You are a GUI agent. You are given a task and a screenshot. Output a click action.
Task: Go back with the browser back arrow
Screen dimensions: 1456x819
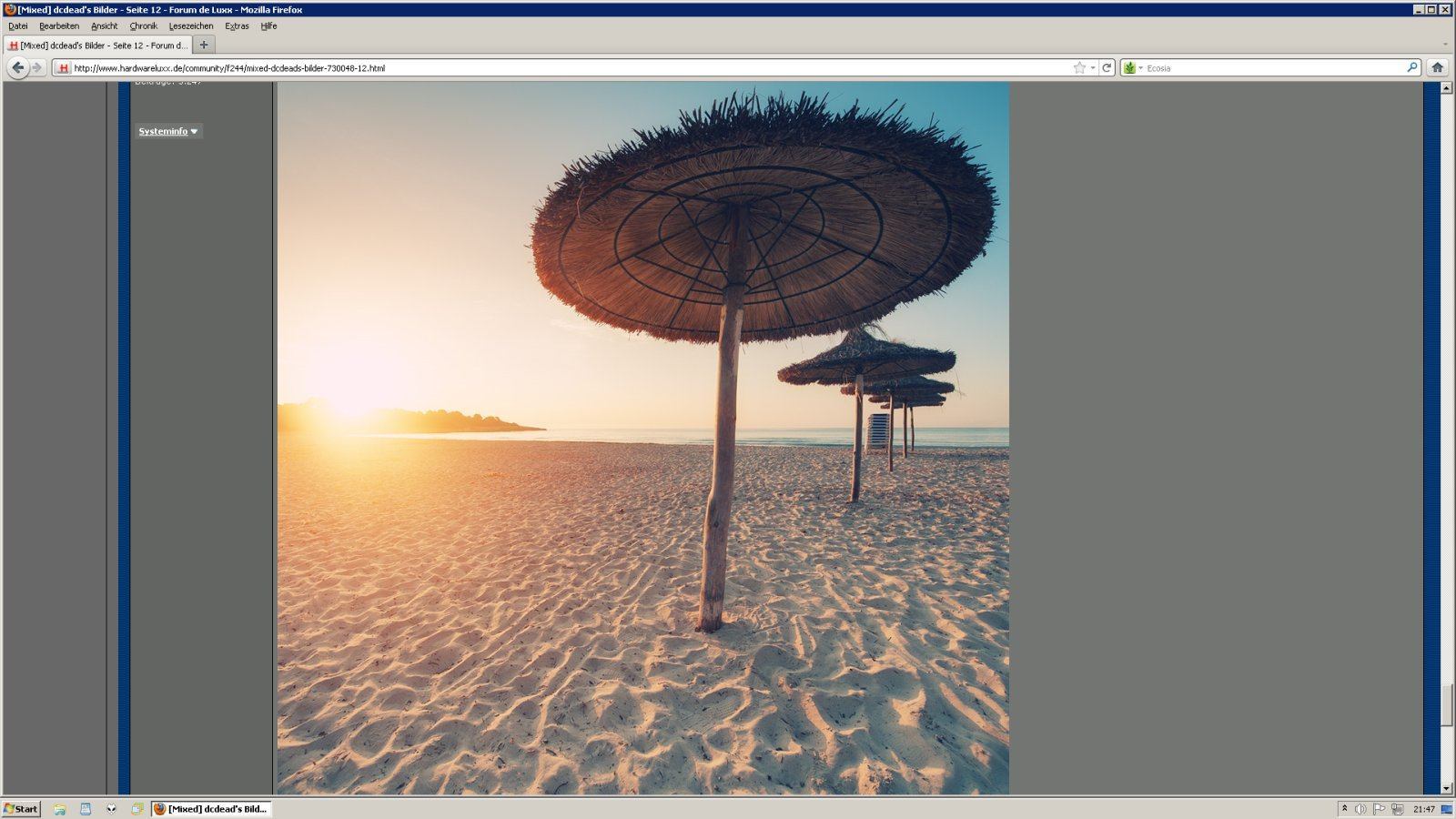18,67
